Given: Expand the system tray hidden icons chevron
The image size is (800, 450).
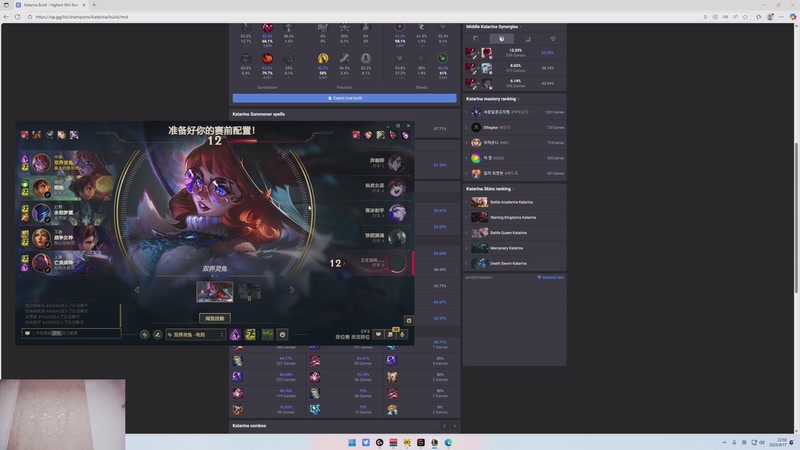Looking at the screenshot, I should tap(724, 442).
